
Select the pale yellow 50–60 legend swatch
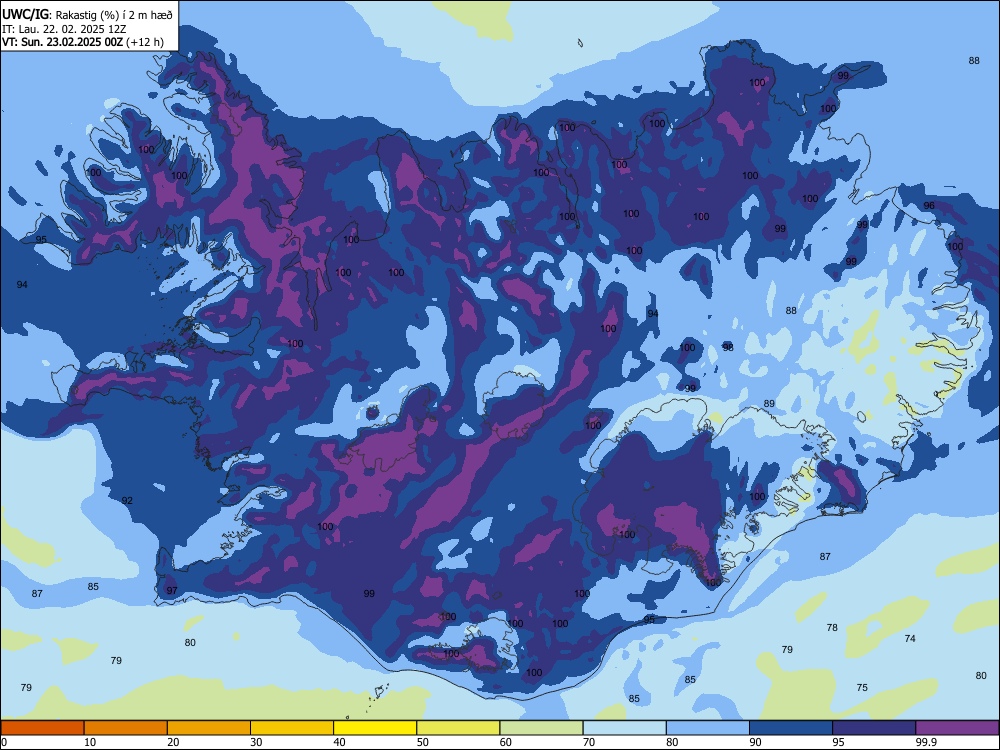tap(458, 728)
